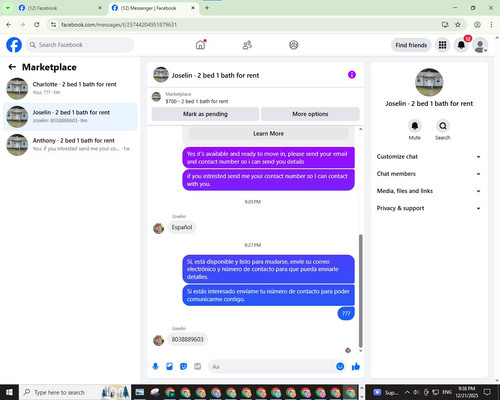500x400 pixels.
Task: Click the Find friends button
Action: 411,45
